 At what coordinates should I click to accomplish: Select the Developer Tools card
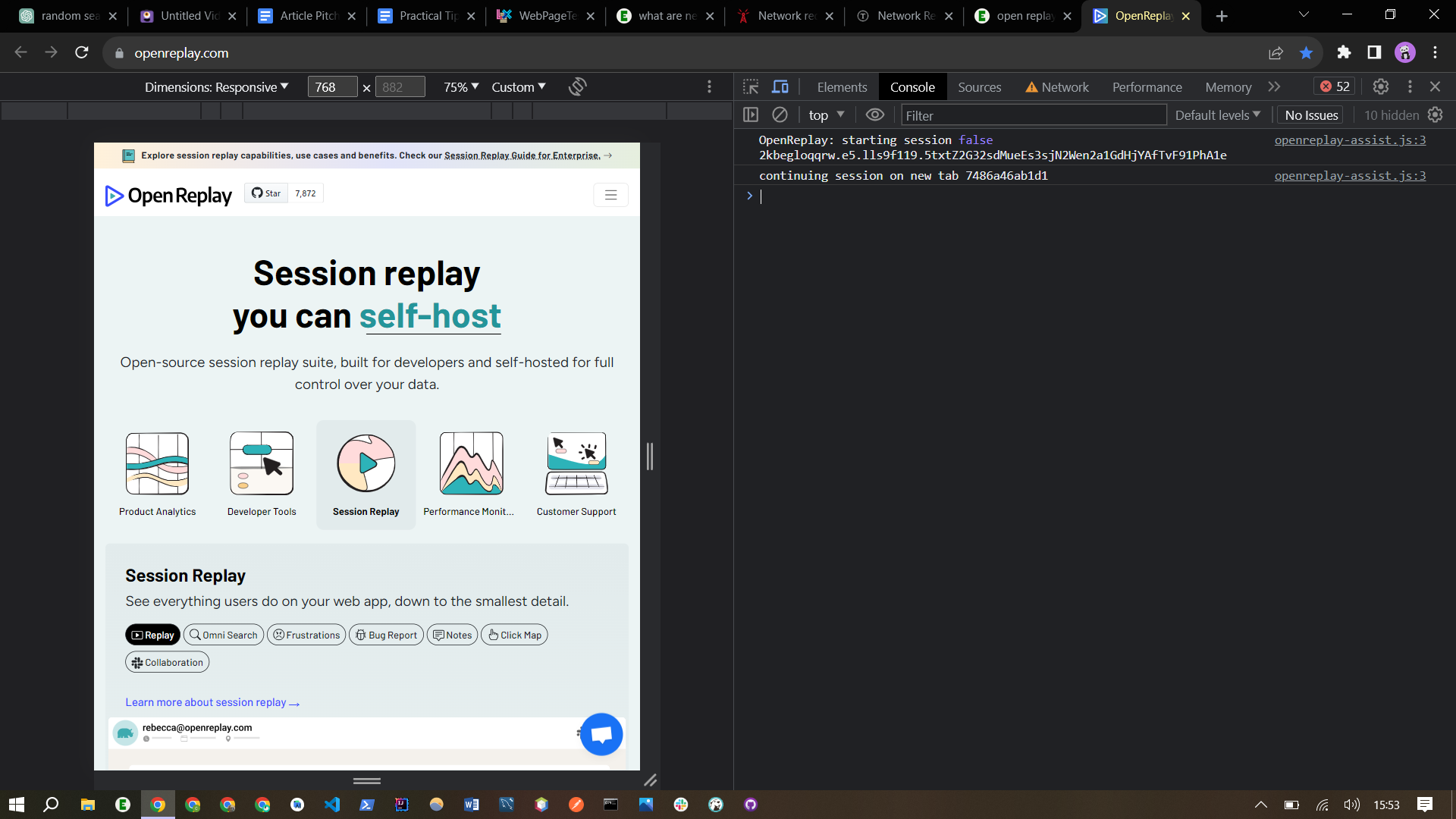262,475
